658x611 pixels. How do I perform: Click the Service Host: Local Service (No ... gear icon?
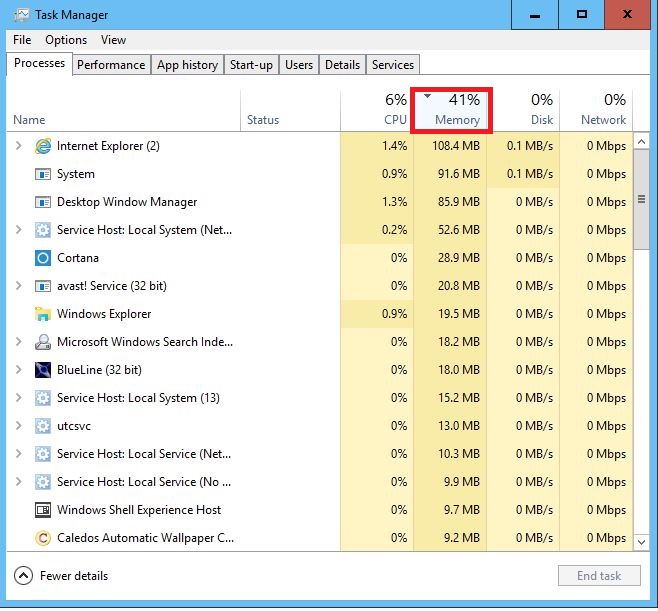[43, 482]
